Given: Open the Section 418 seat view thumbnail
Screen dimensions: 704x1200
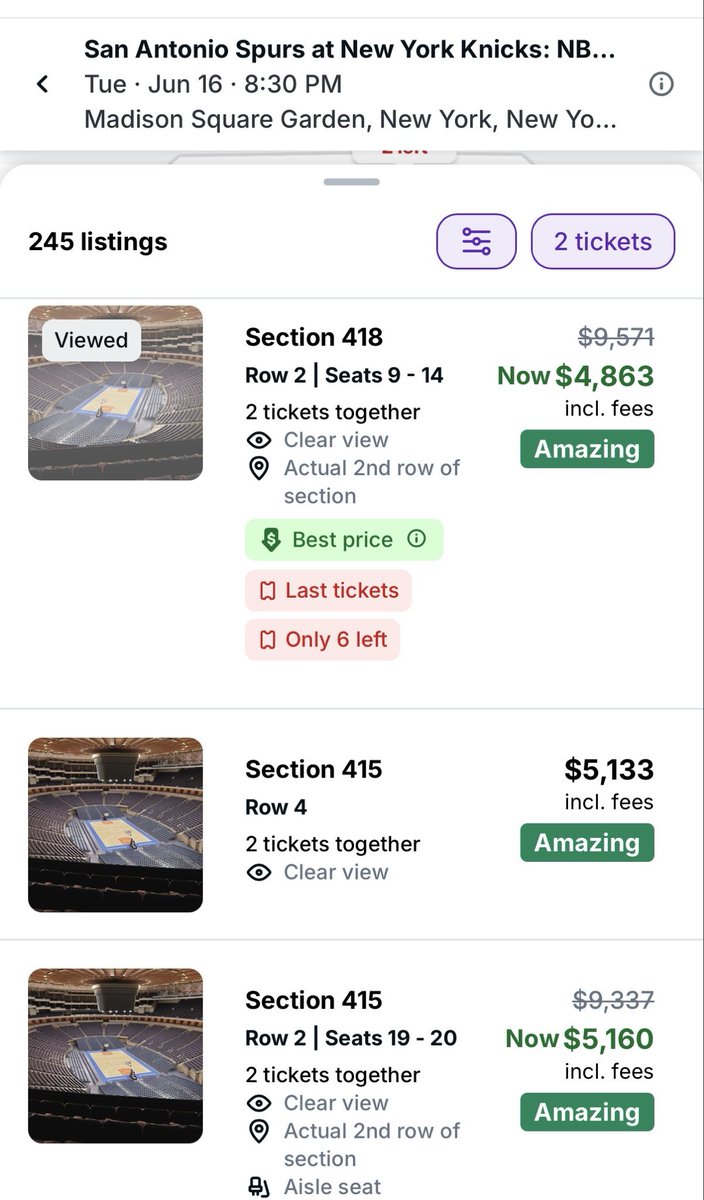Looking at the screenshot, I should point(115,393).
